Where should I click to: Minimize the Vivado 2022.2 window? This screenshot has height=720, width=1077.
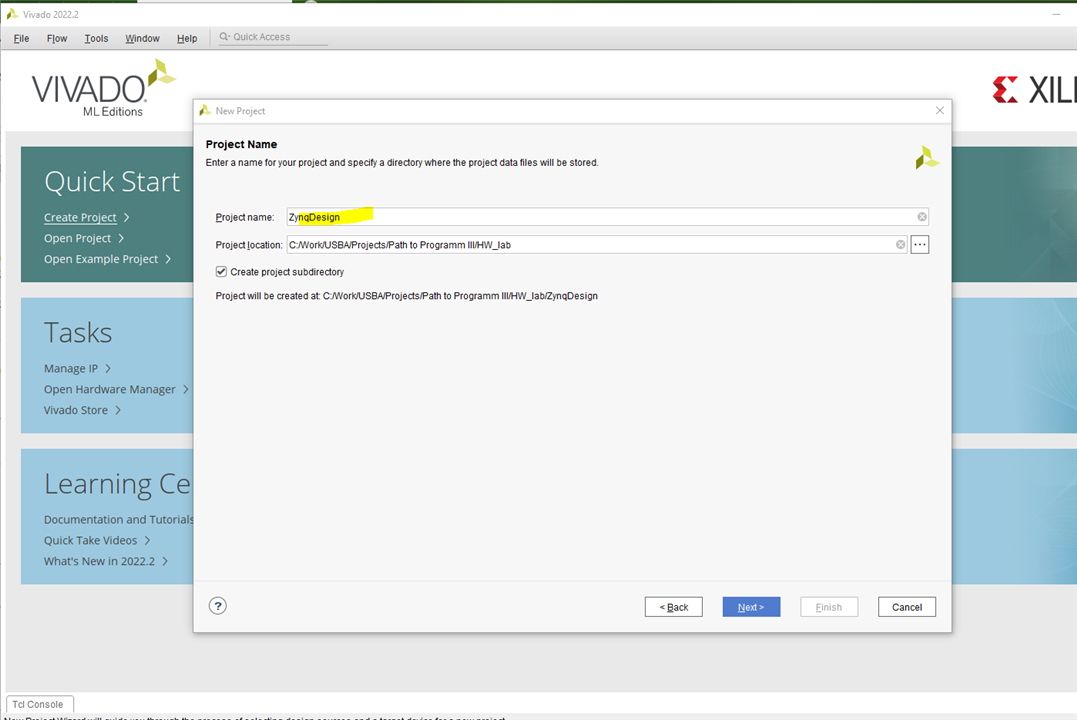pyautogui.click(x=1056, y=14)
